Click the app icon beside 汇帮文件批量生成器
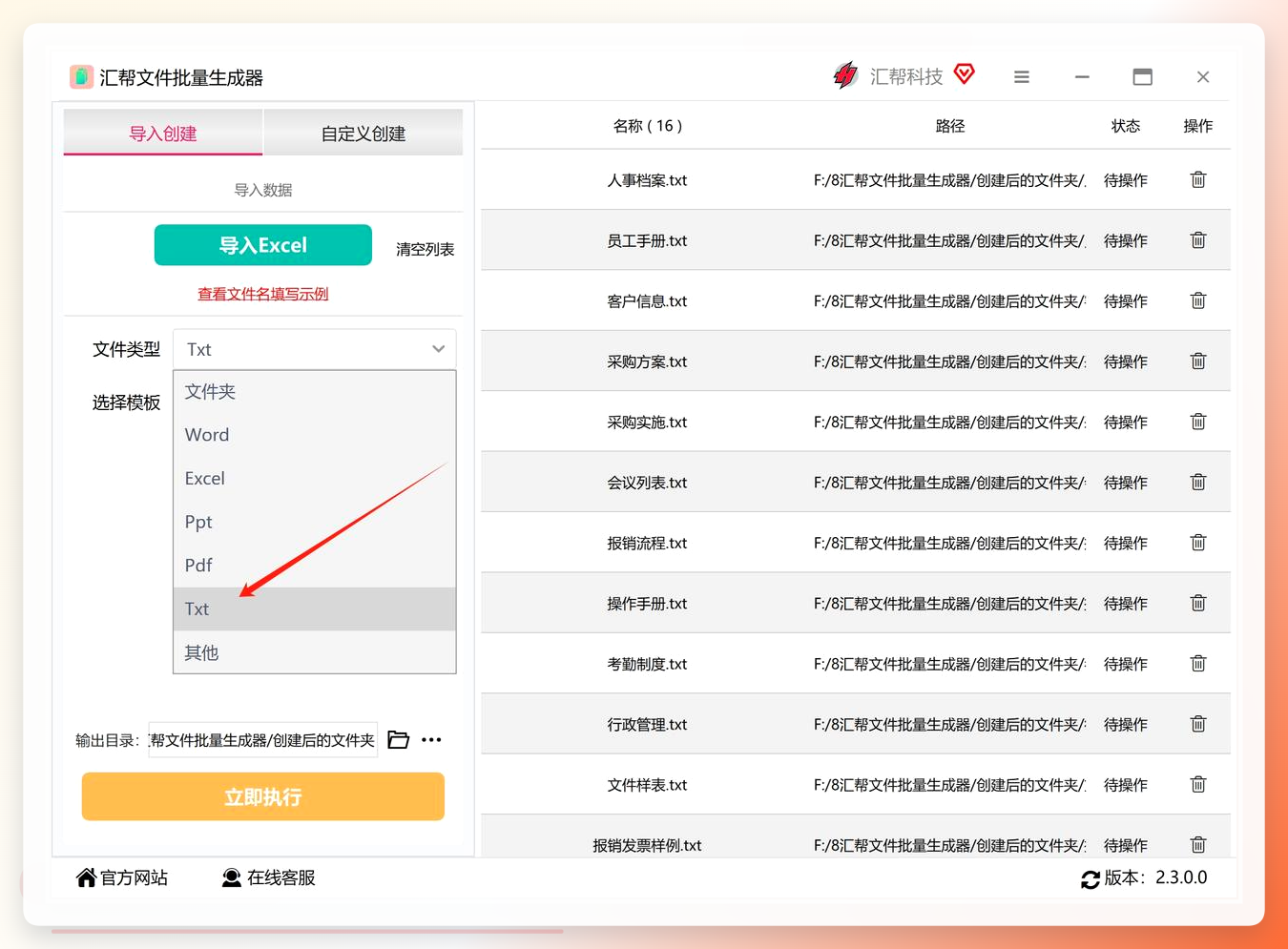Screen dimensions: 1288x949 tap(82, 77)
